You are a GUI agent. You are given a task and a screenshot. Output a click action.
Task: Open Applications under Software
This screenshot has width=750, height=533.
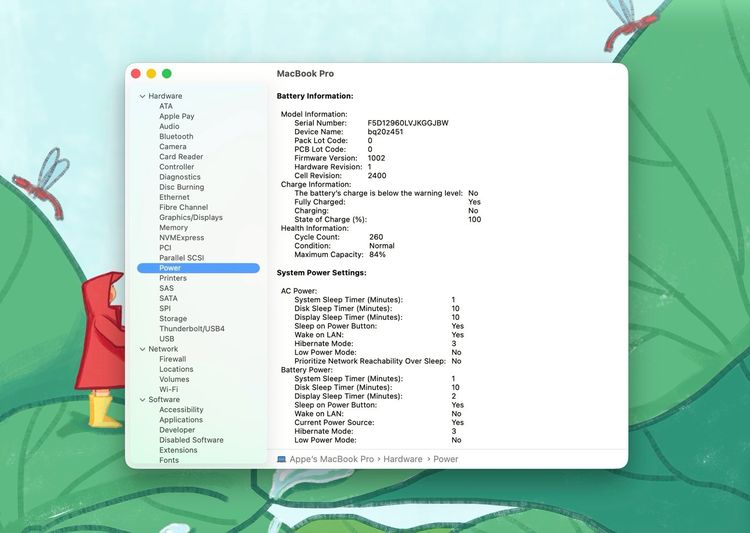[180, 420]
